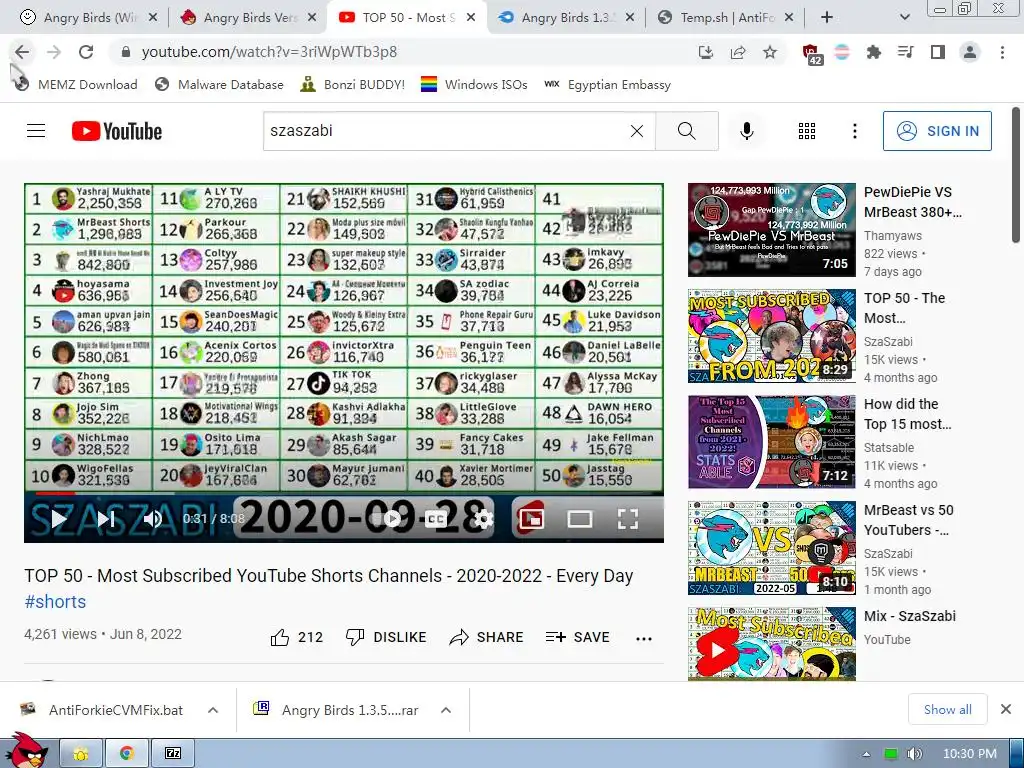Toggle the Chrome side panel icon

click(938, 52)
